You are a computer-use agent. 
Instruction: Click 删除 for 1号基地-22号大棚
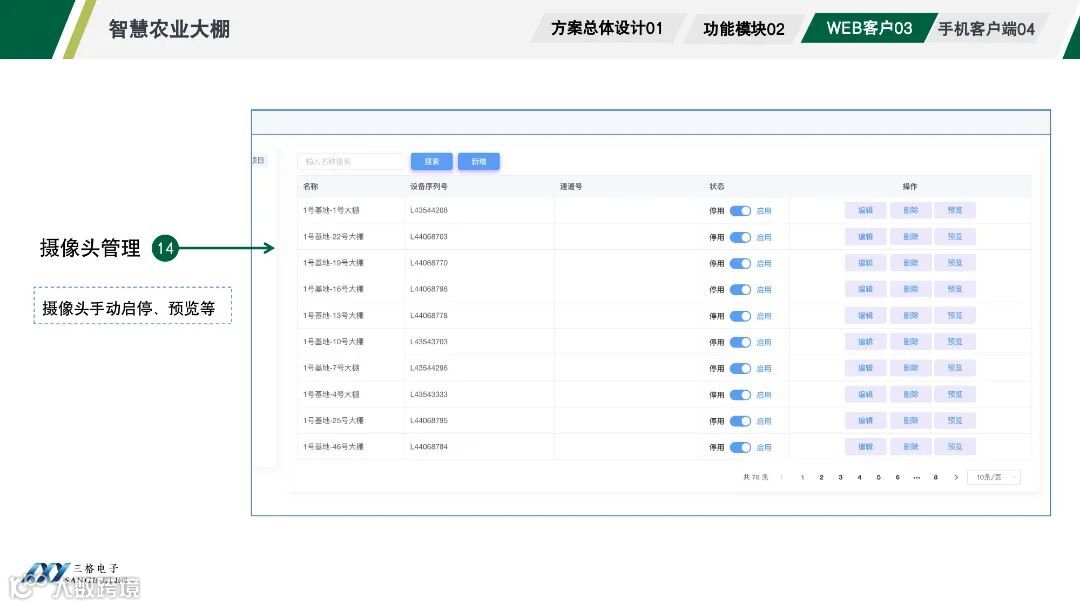pos(911,236)
